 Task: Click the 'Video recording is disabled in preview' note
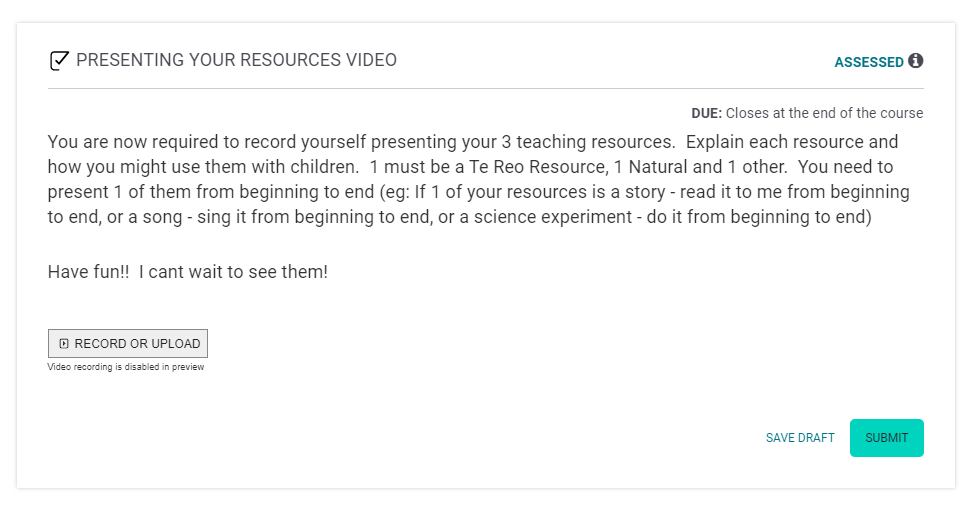click(x=126, y=367)
